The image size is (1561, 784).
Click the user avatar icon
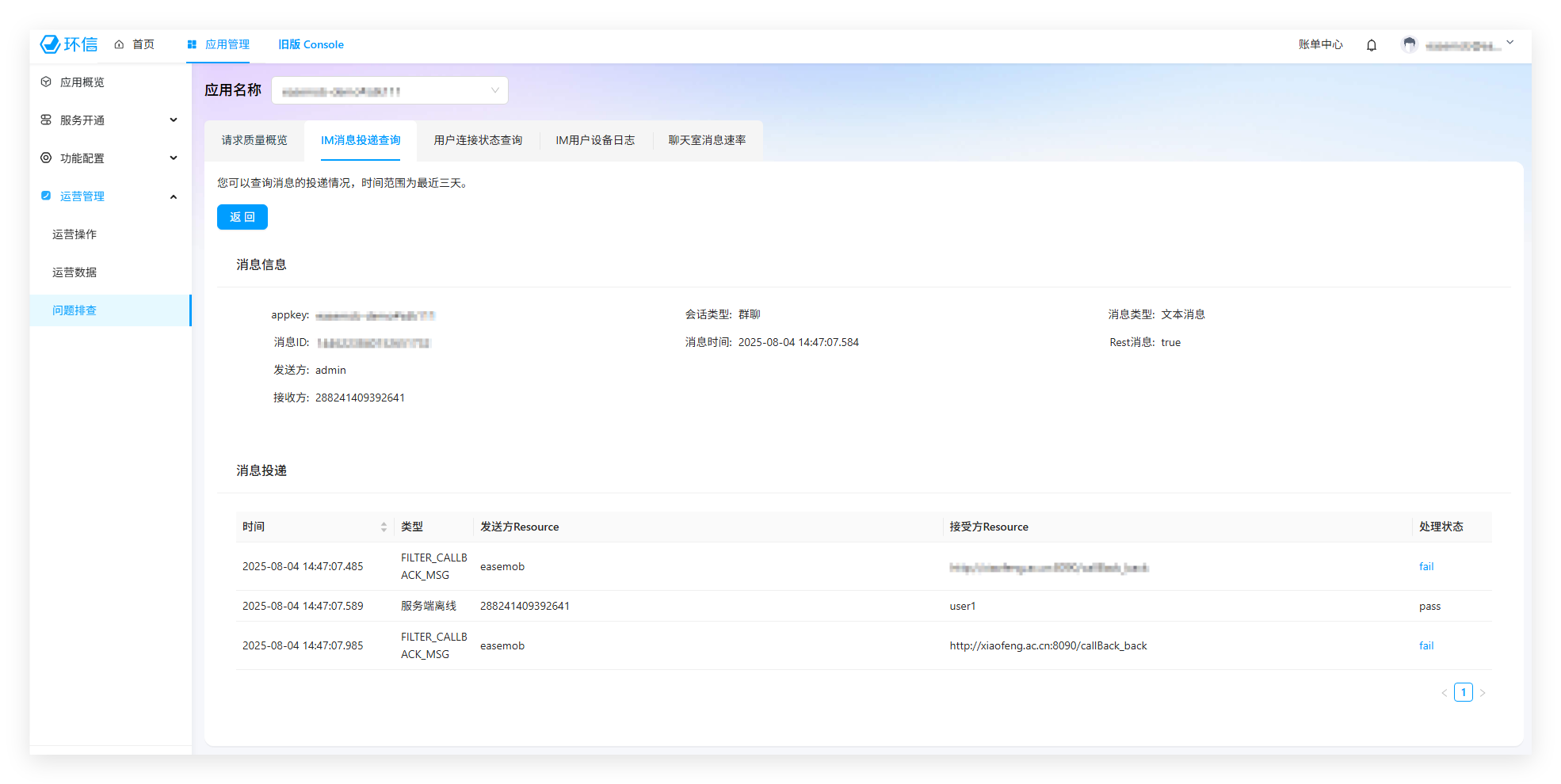coord(1409,45)
